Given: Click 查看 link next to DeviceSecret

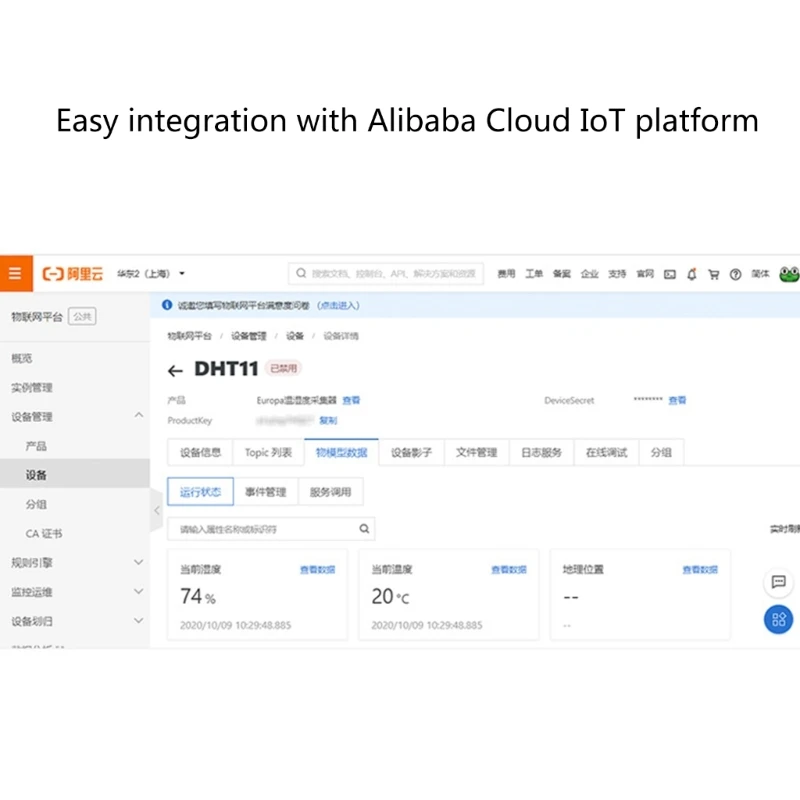Looking at the screenshot, I should pos(677,400).
